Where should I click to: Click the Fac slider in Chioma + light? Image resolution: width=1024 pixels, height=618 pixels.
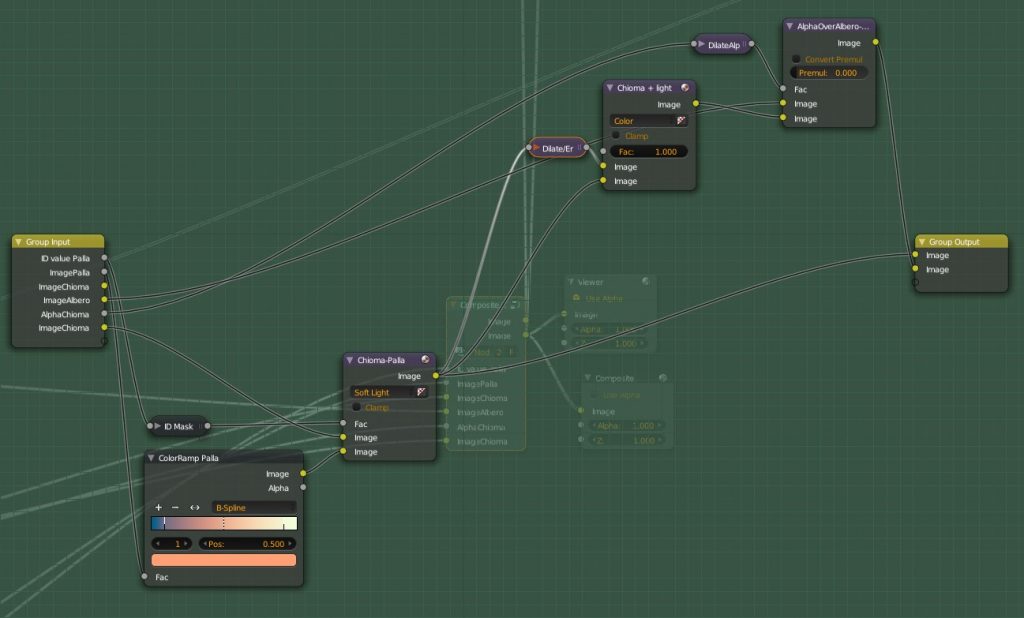tap(649, 152)
